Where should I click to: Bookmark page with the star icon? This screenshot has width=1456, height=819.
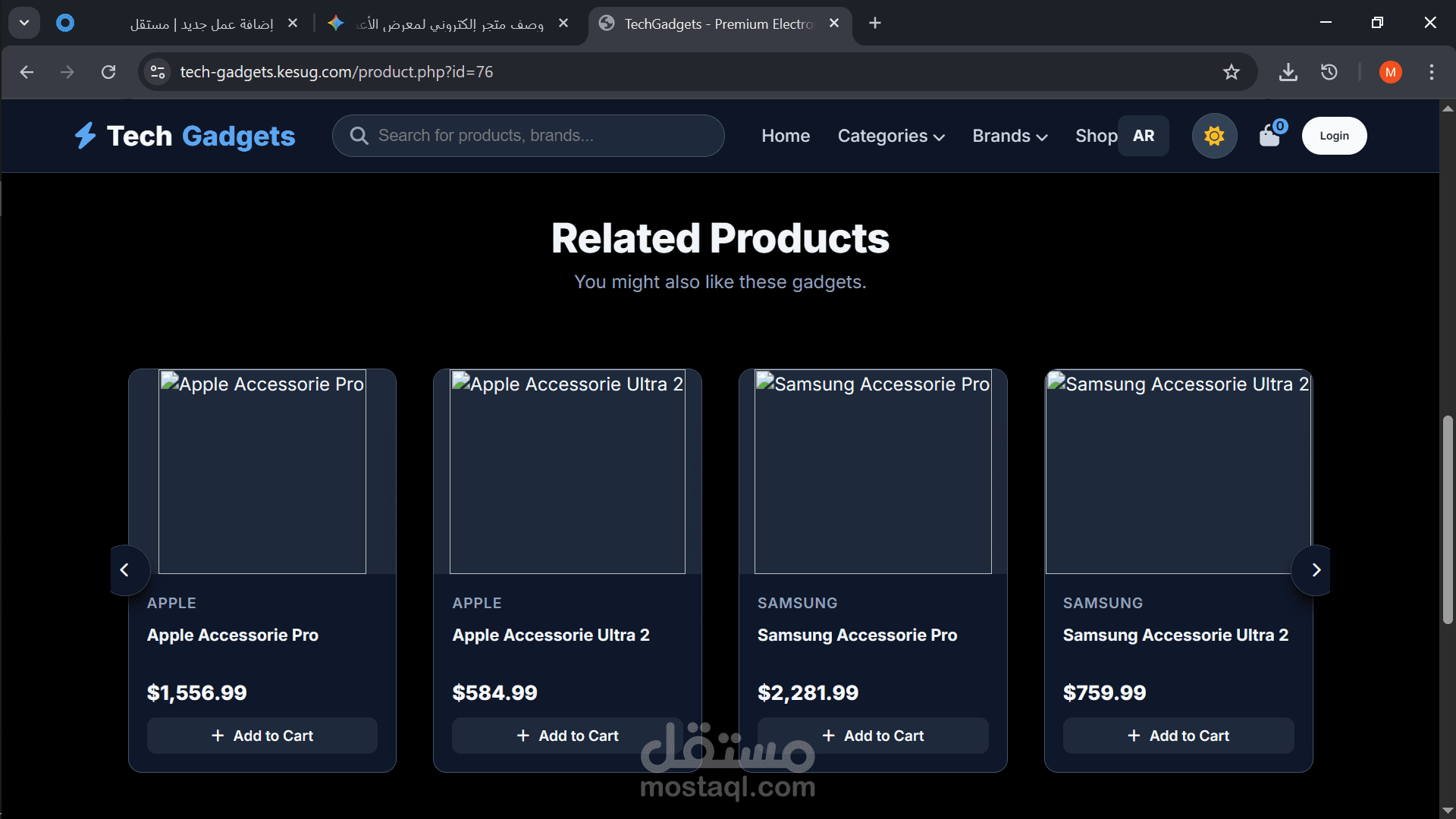click(x=1231, y=72)
